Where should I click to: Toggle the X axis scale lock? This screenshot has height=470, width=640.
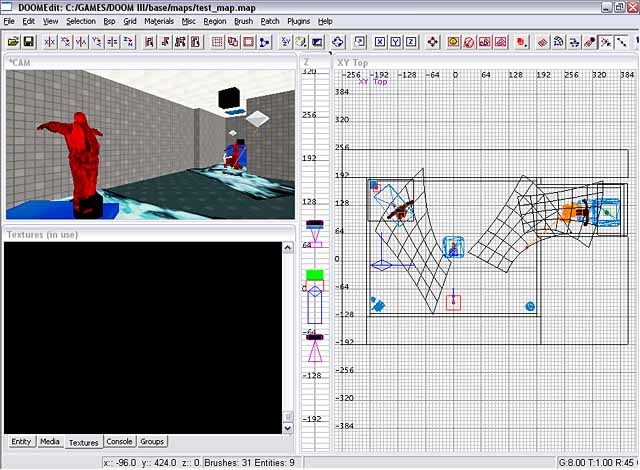[x=380, y=42]
